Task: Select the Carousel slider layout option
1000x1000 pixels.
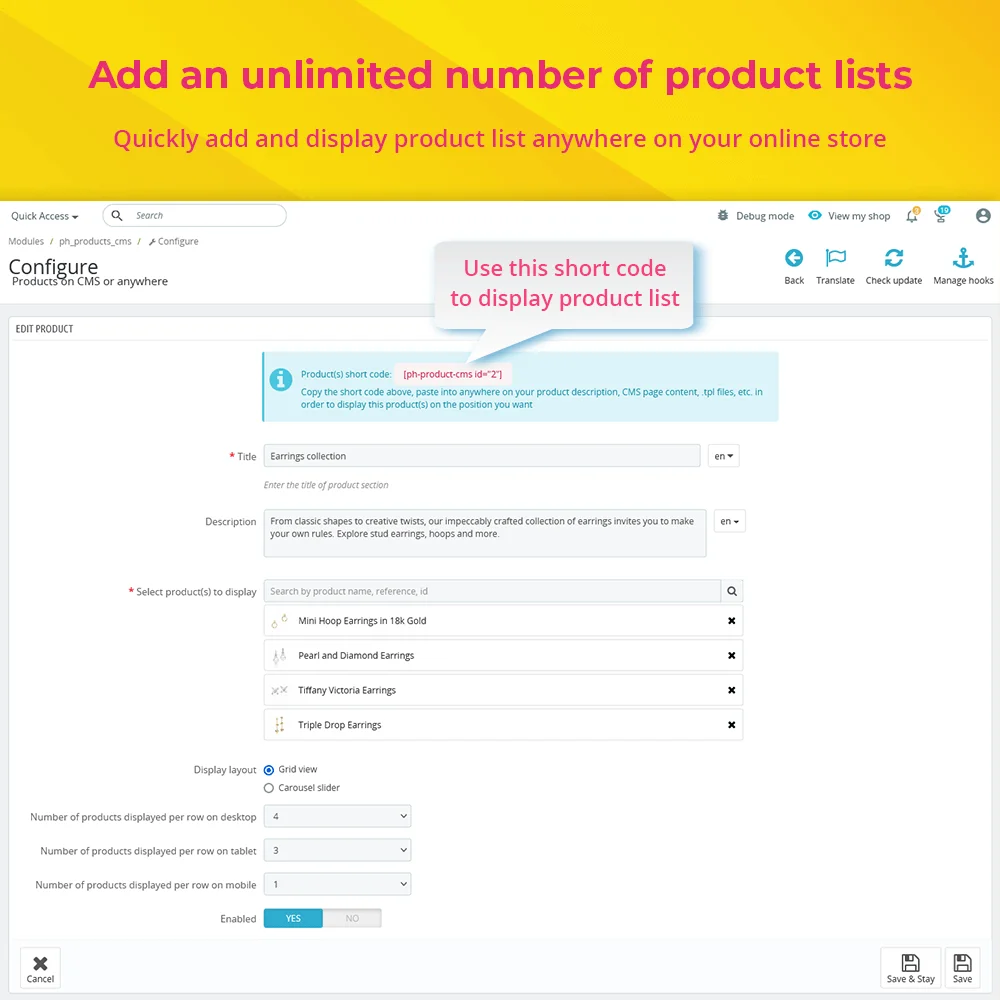Action: pyautogui.click(x=269, y=788)
